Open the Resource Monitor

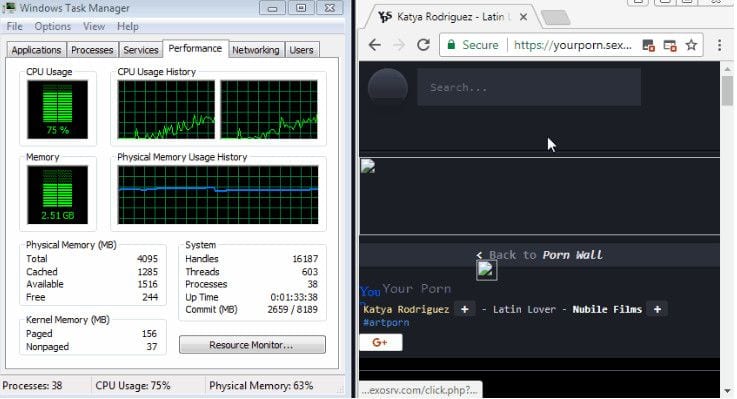(252, 344)
